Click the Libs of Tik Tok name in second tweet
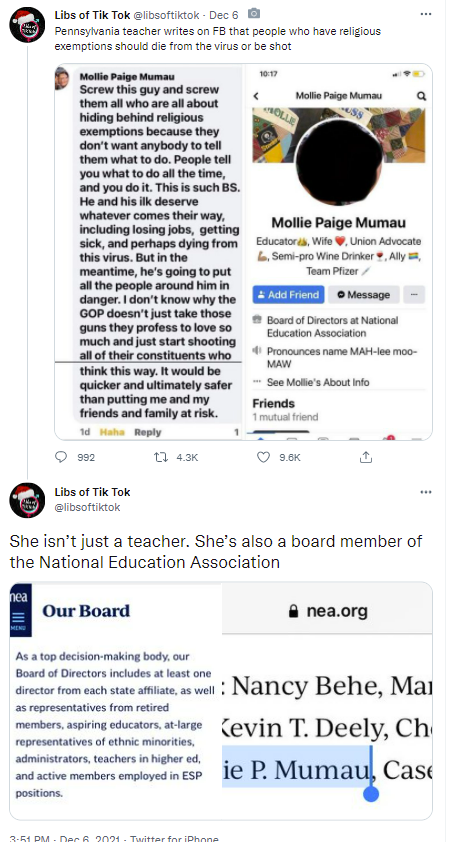 [x=92, y=492]
